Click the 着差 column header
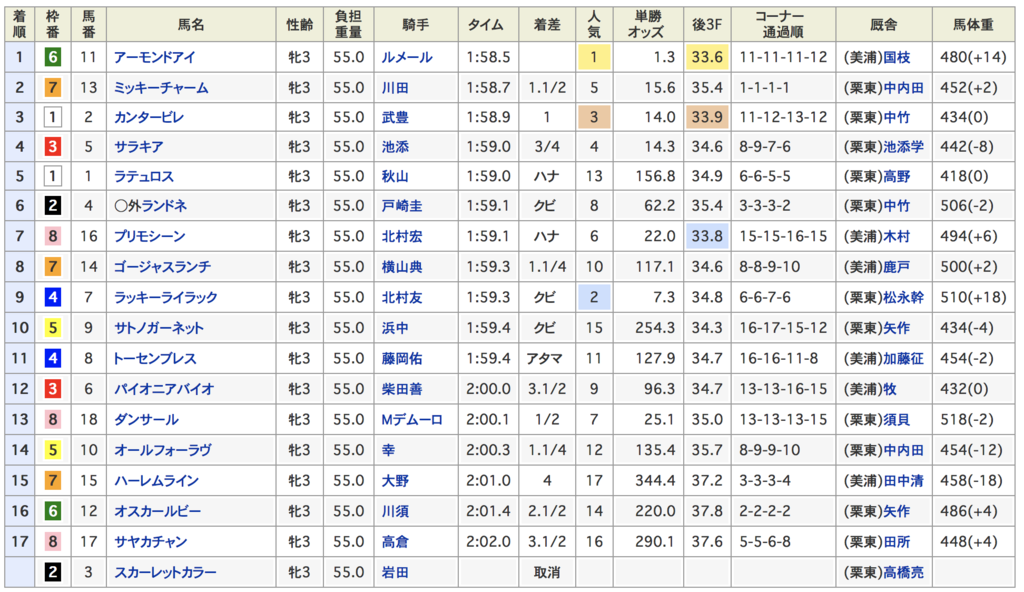The width and height of the screenshot is (1024, 592). [x=547, y=25]
